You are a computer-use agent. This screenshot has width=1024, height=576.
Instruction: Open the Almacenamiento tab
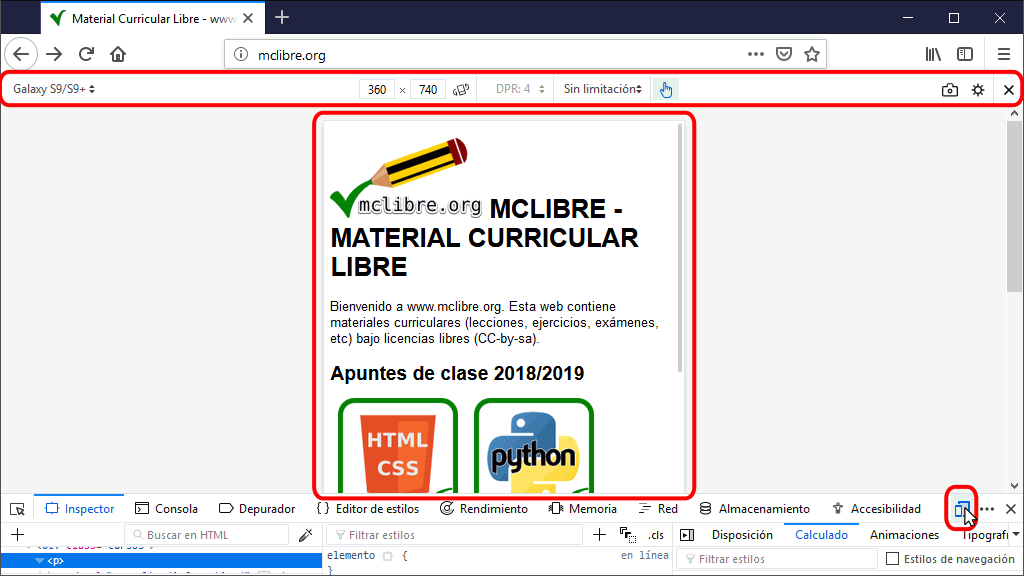[754, 509]
